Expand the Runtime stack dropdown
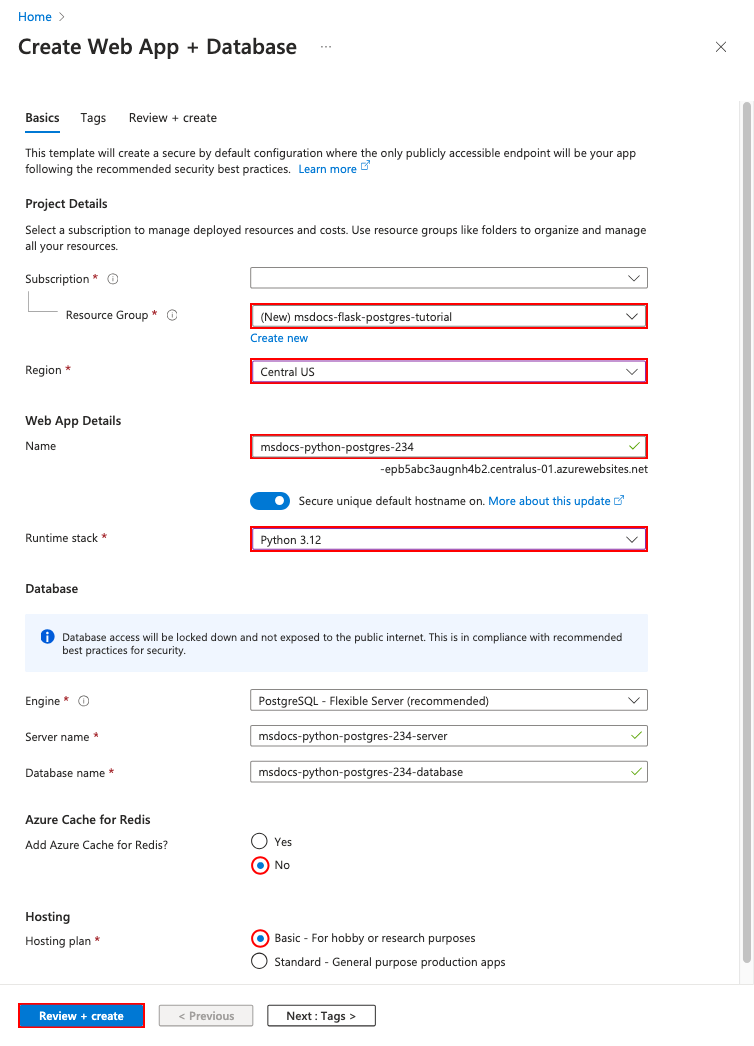 632,539
